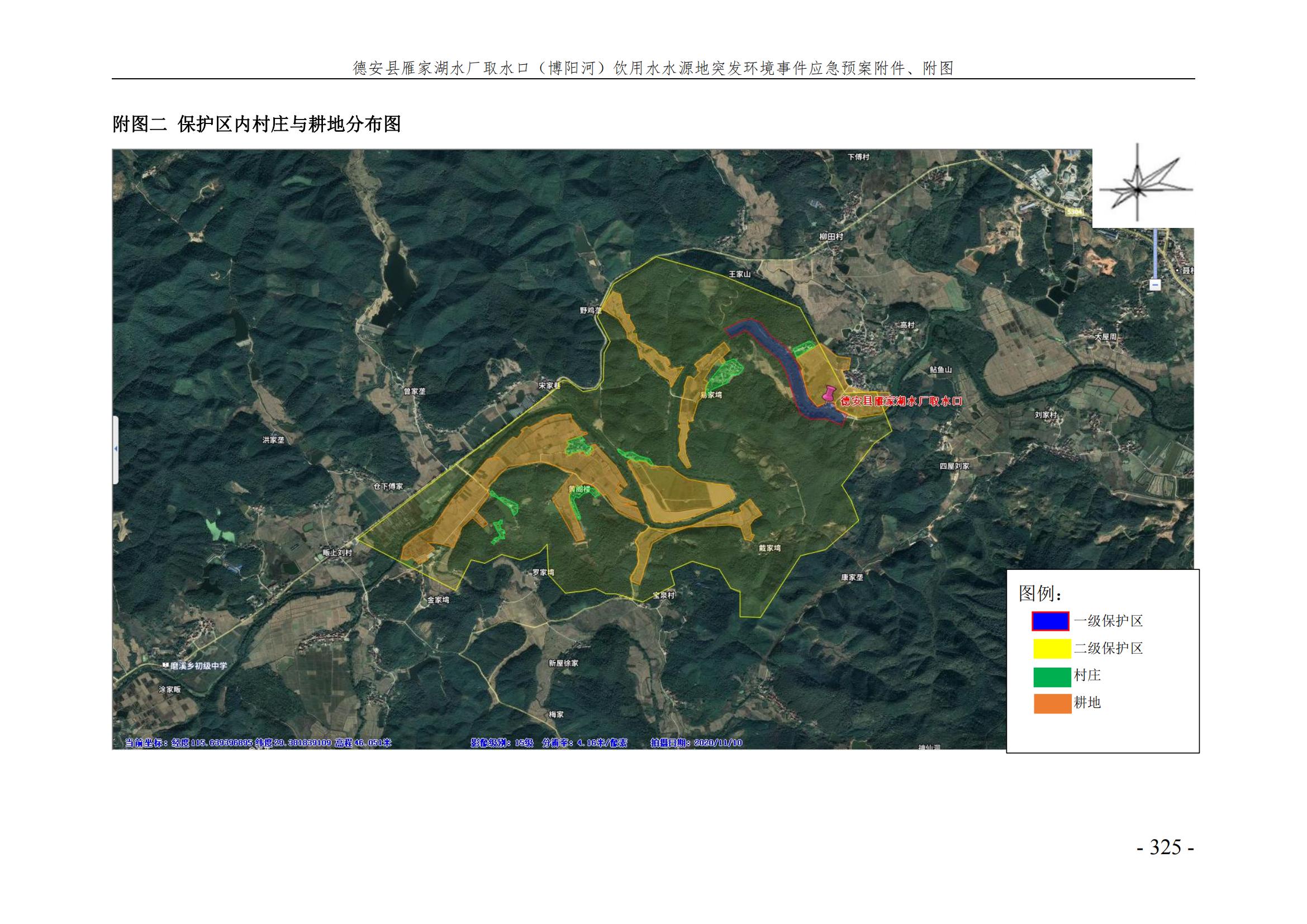Click the 附图二 map title heading

pos(256,124)
